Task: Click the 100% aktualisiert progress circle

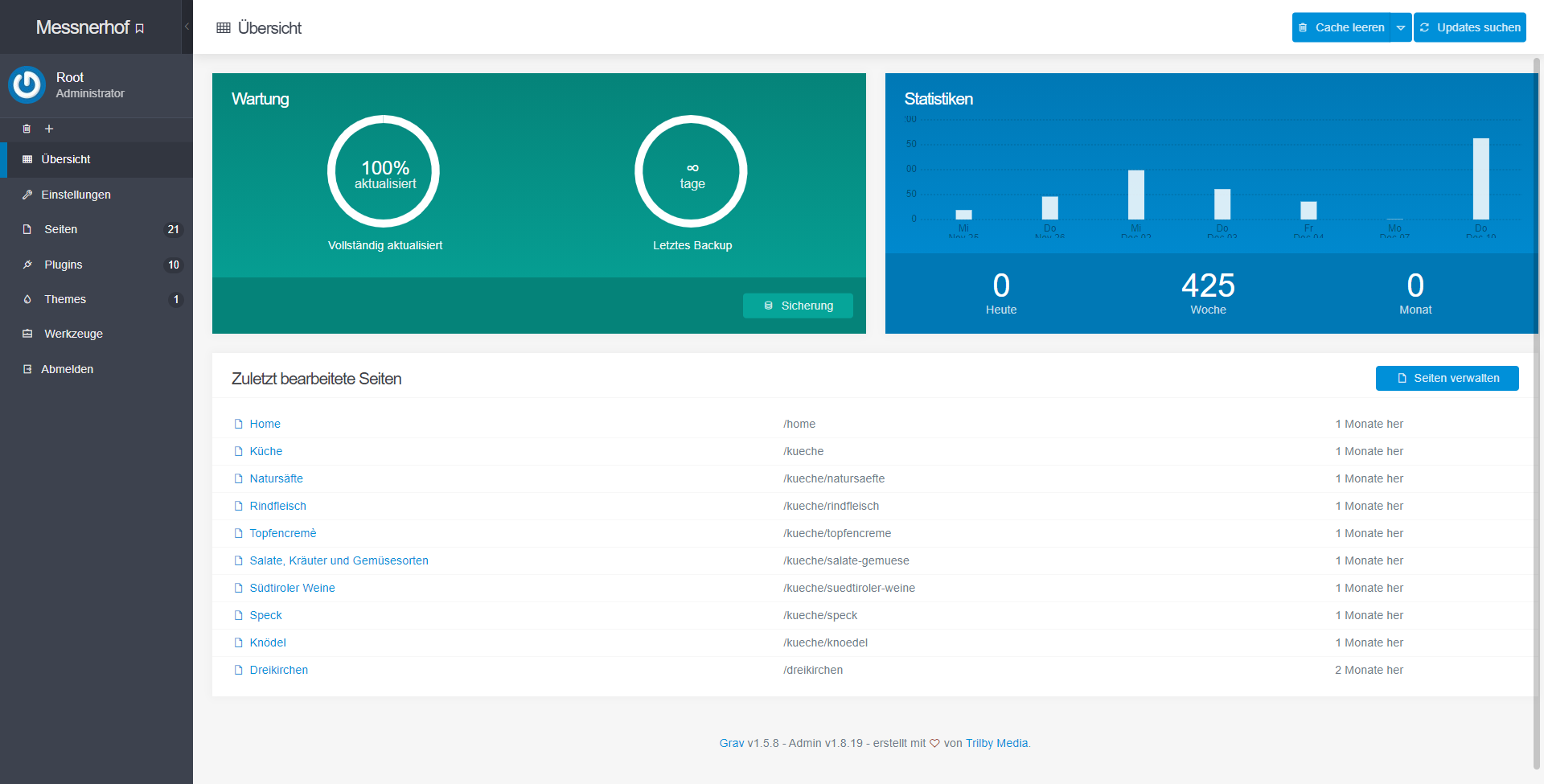Action: click(x=384, y=171)
